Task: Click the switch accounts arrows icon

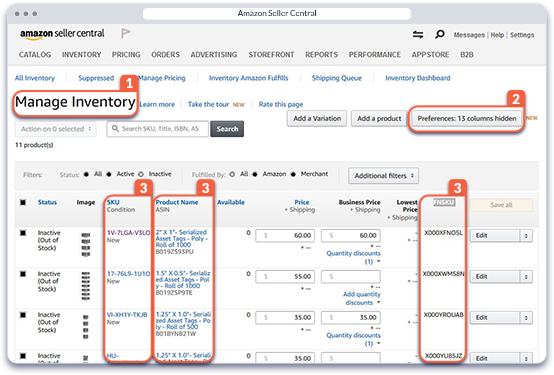Action: tap(418, 34)
